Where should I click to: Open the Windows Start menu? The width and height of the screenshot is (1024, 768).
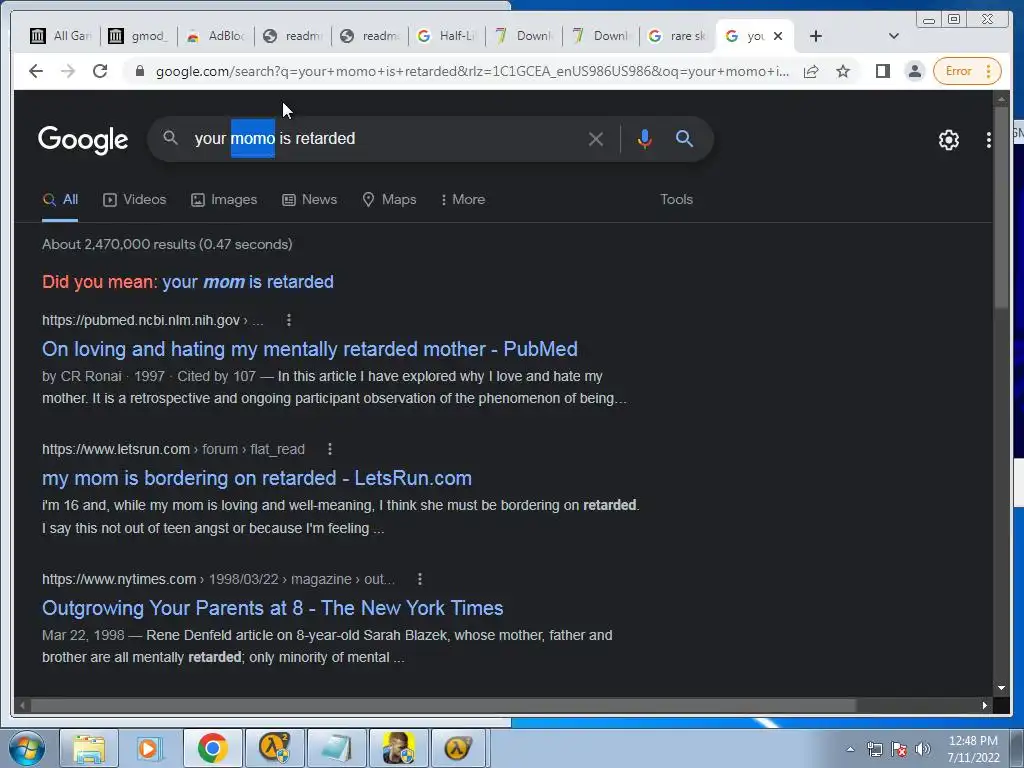coord(27,748)
